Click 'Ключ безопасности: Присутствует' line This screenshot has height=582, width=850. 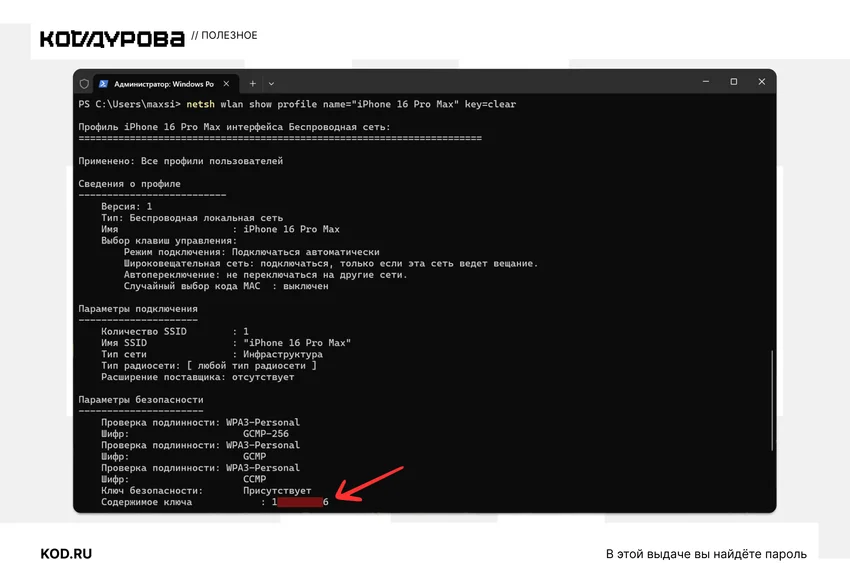(206, 491)
